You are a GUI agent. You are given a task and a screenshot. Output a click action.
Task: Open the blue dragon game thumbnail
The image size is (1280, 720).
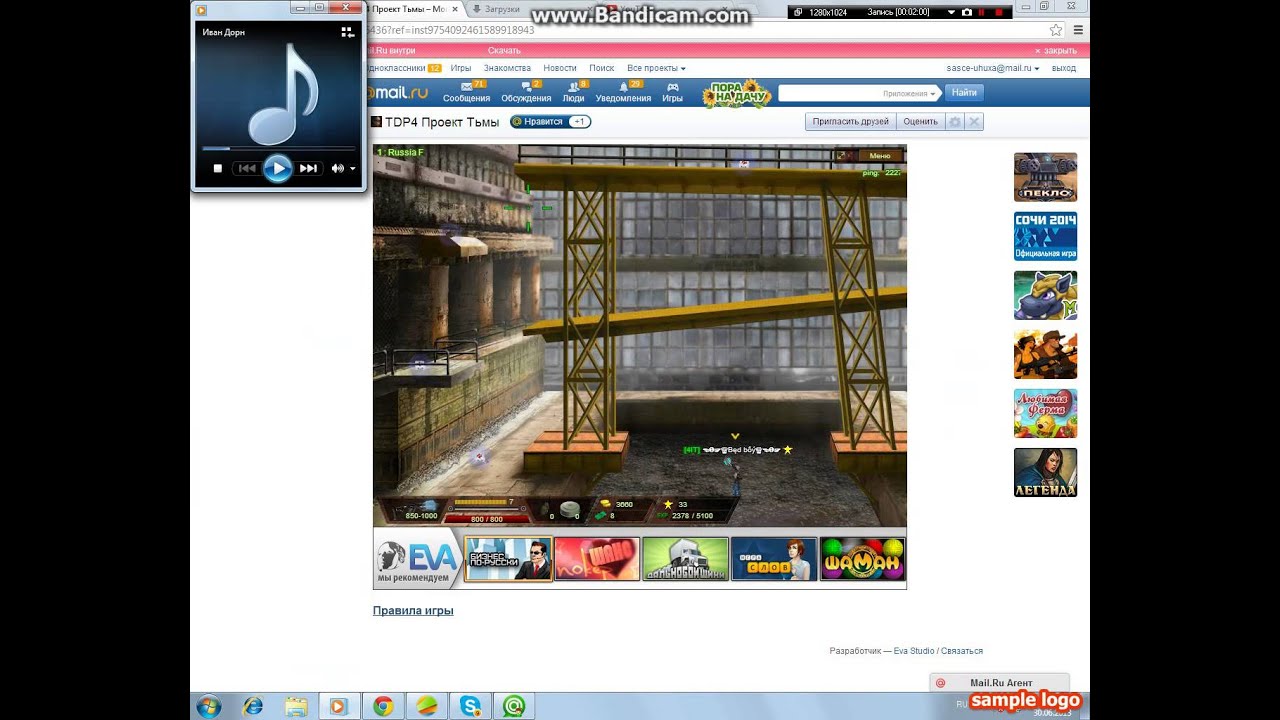(1045, 295)
